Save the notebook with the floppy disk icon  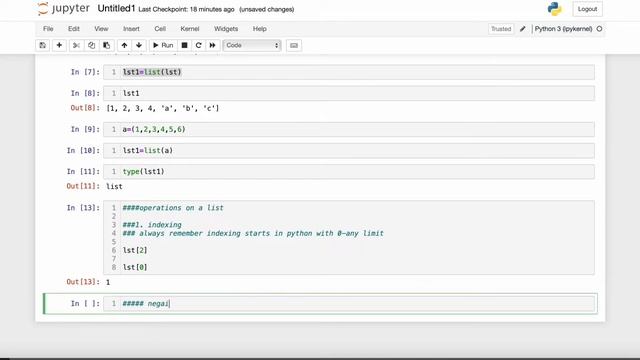point(42,45)
